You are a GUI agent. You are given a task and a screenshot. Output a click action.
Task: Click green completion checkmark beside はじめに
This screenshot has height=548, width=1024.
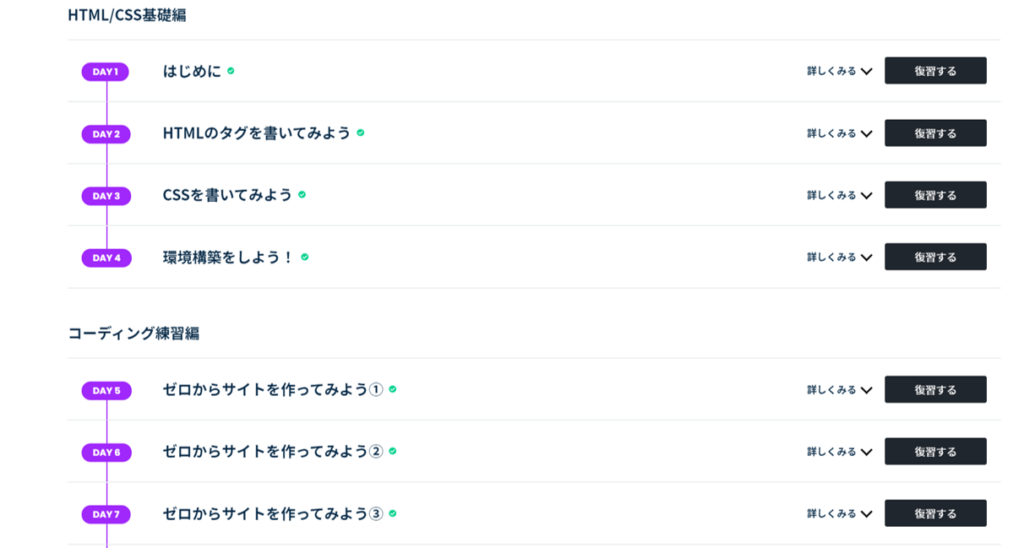click(x=231, y=71)
